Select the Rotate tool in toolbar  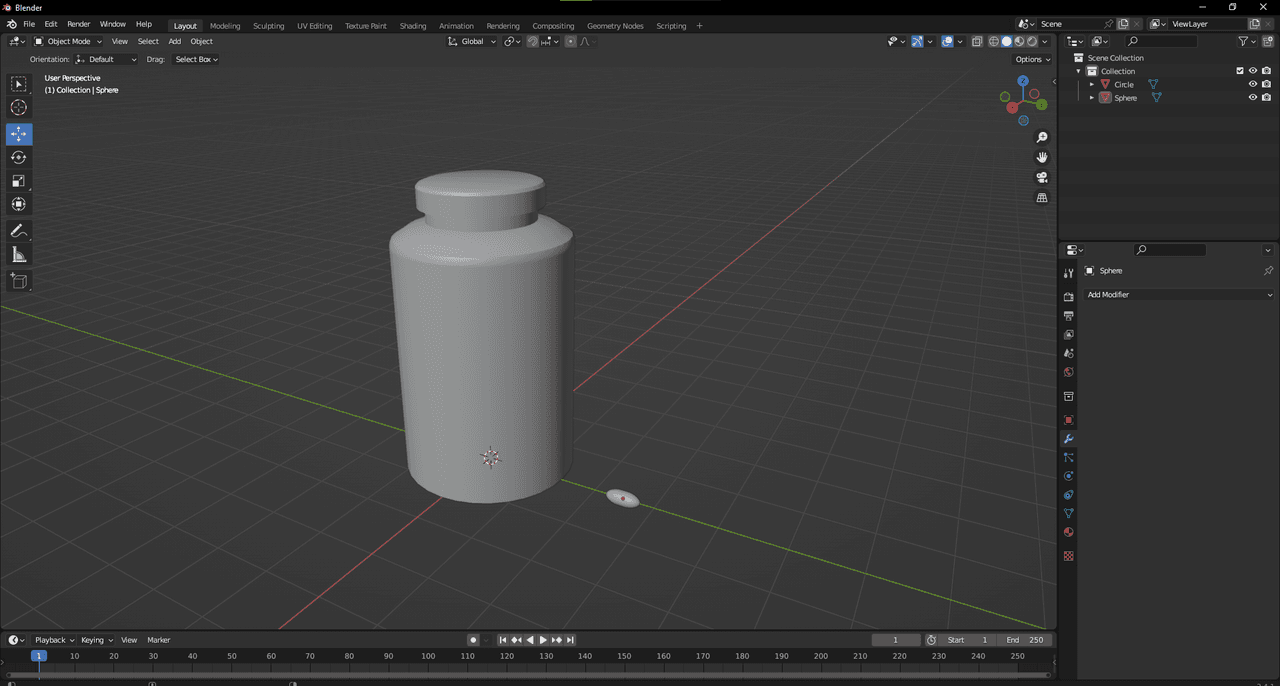19,157
